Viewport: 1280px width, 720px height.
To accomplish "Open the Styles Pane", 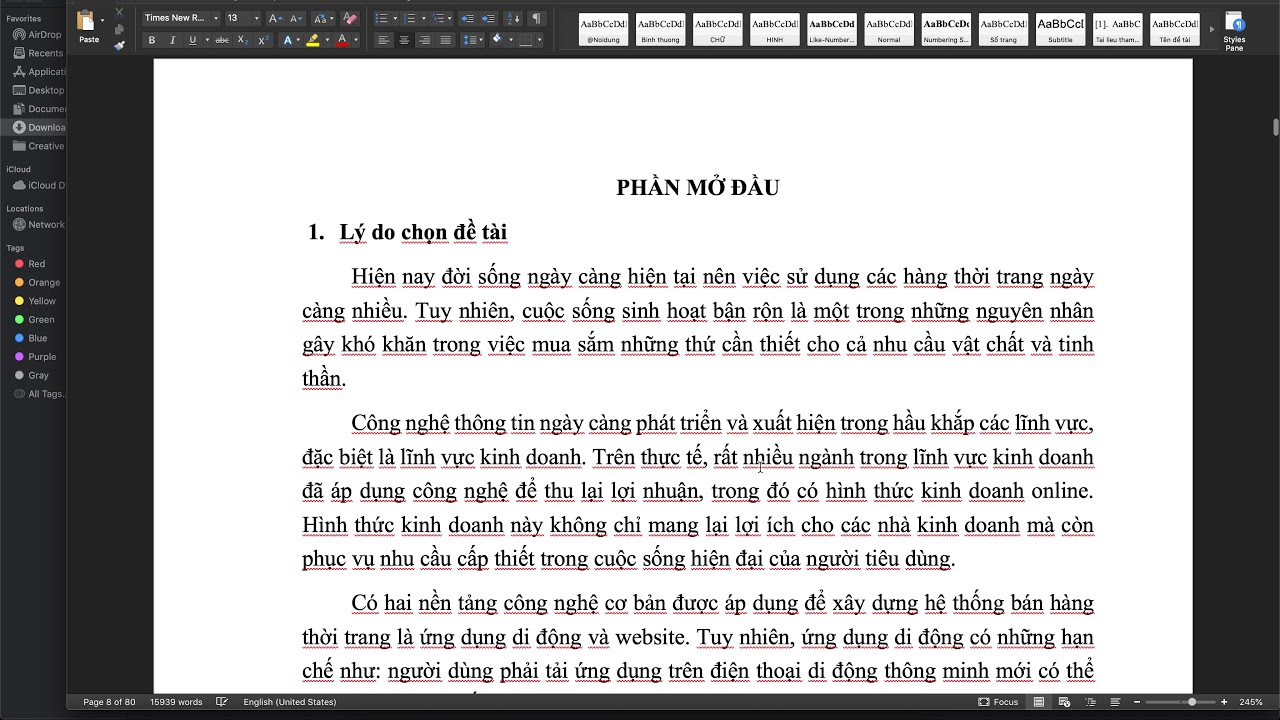I will [x=1235, y=31].
